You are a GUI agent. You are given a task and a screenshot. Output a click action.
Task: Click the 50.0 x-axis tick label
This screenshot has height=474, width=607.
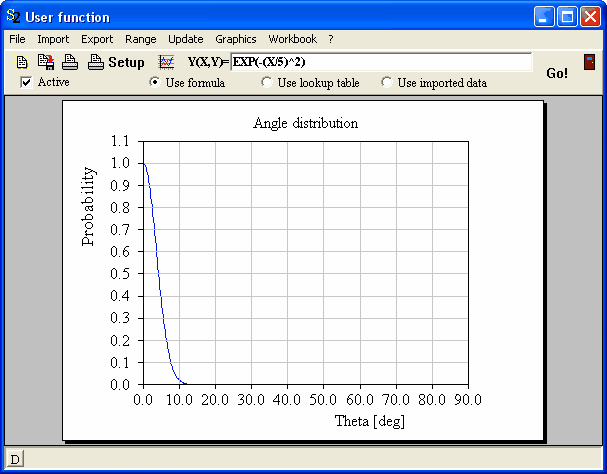tap(323, 400)
